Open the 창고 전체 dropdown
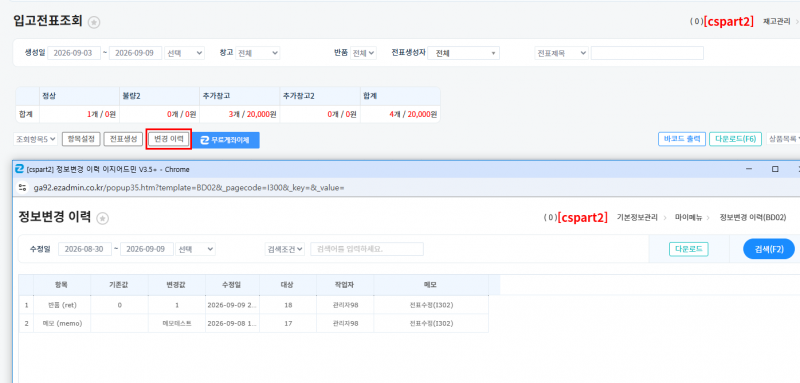The image size is (800, 383). click(258, 53)
